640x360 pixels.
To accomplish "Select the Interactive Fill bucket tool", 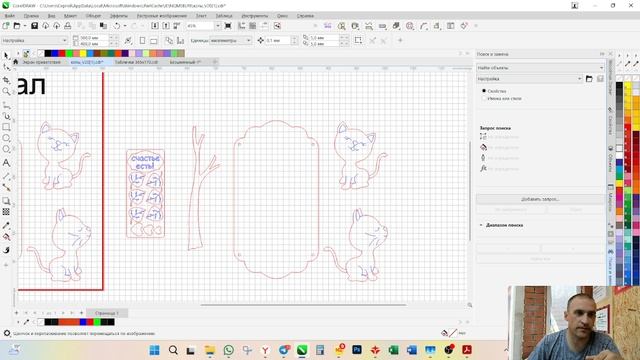I will click(x=6, y=237).
